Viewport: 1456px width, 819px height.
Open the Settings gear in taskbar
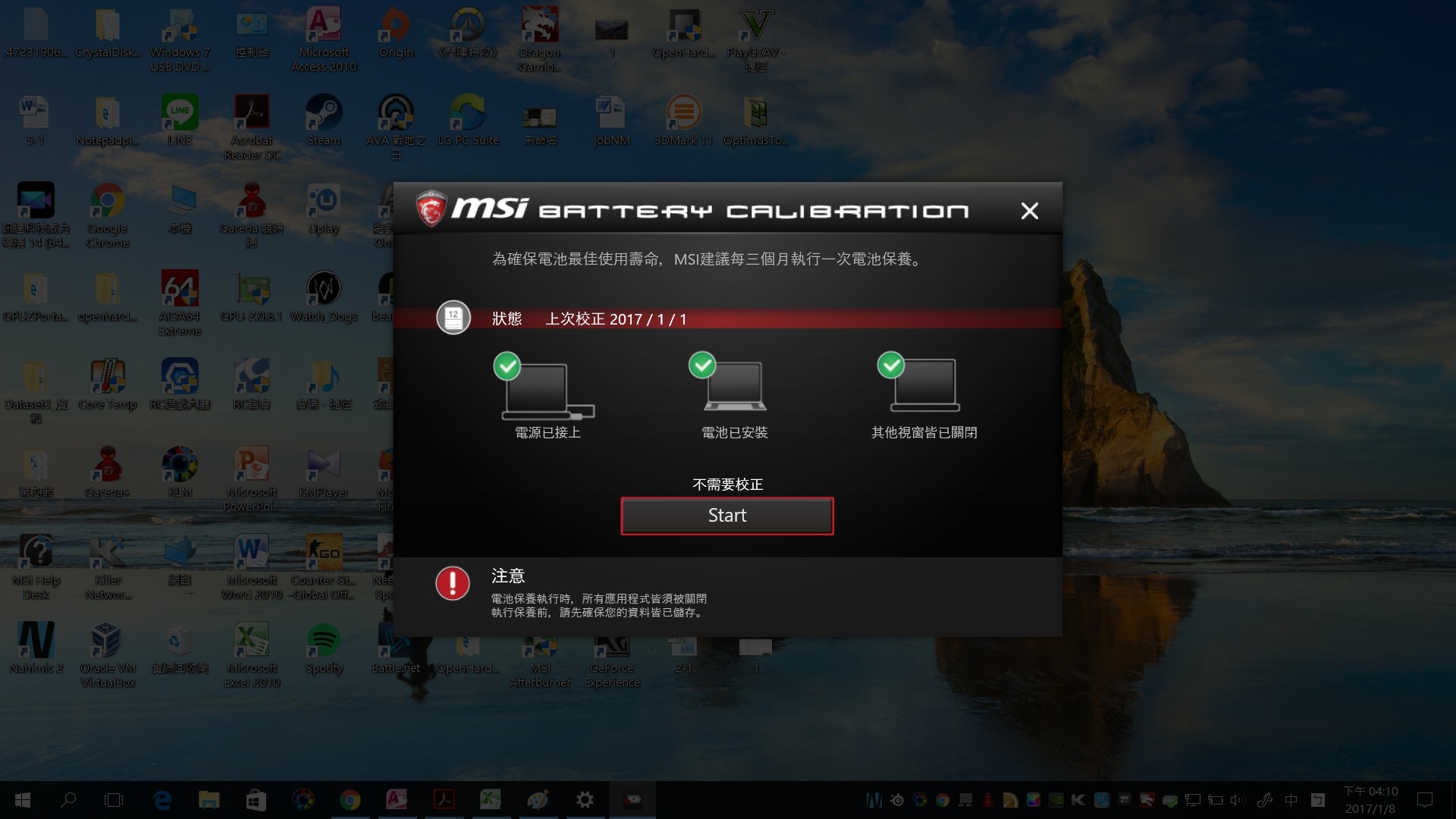585,800
